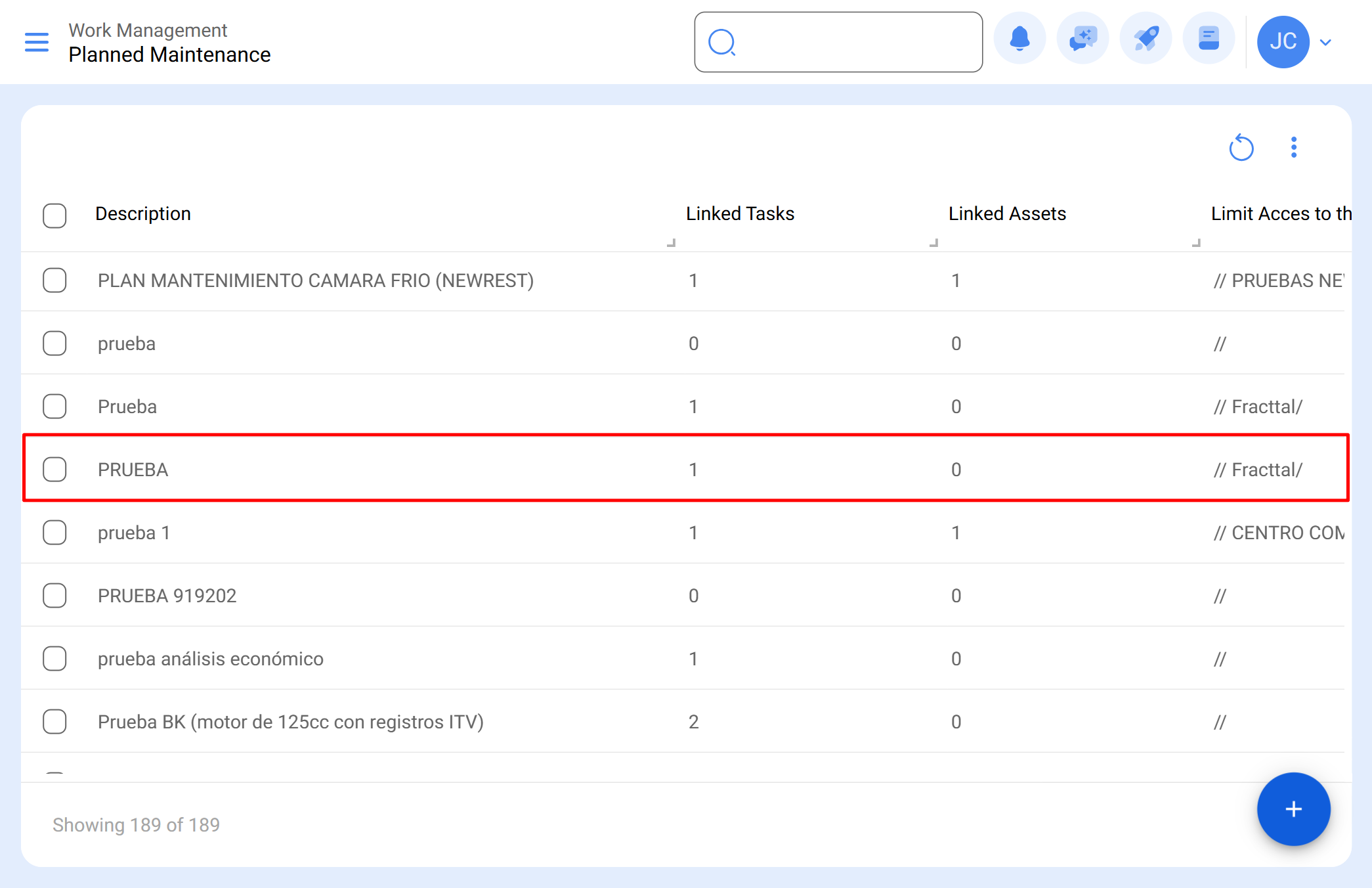Check the checkbox for PRUEBA 919202
1372x888 pixels.
[x=54, y=595]
